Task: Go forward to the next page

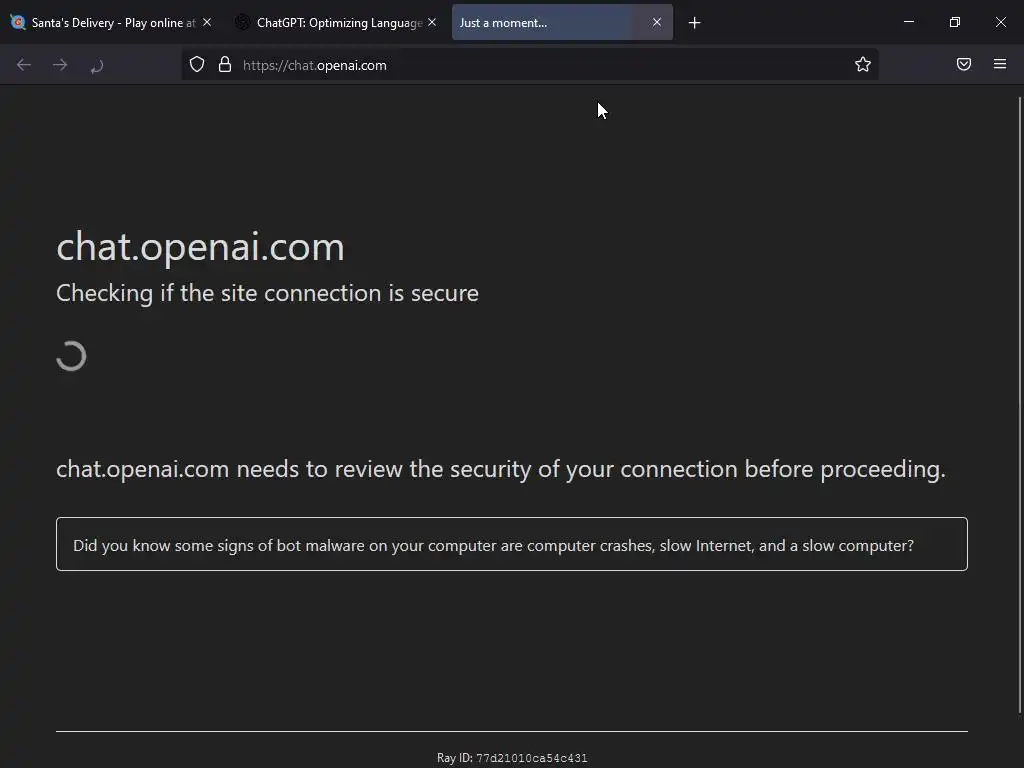Action: point(60,65)
